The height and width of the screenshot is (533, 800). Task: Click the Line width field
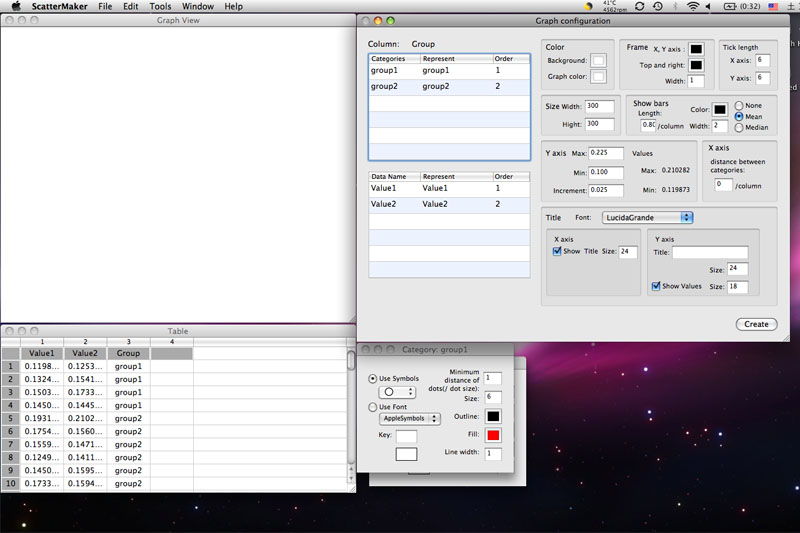coord(492,453)
